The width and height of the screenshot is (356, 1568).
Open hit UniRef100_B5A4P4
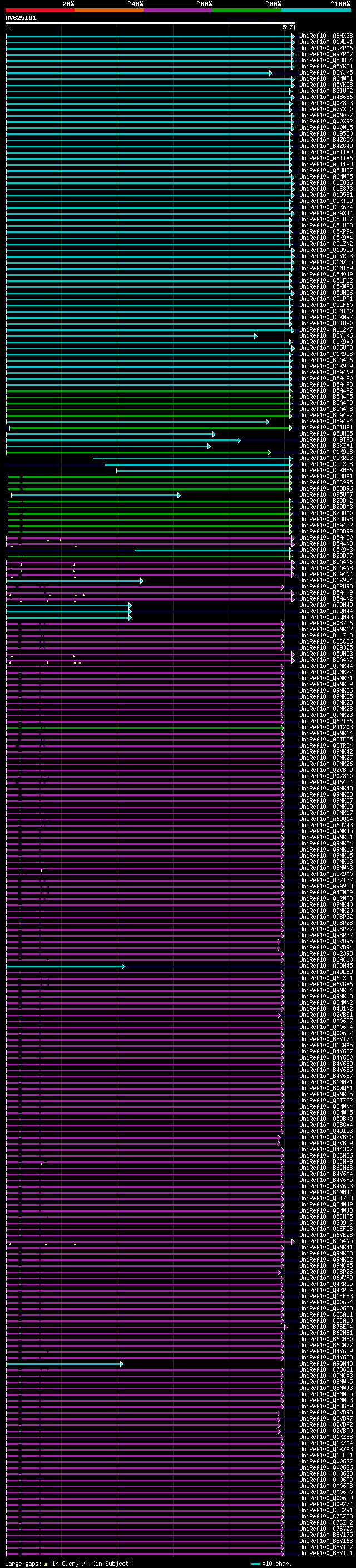326,422
